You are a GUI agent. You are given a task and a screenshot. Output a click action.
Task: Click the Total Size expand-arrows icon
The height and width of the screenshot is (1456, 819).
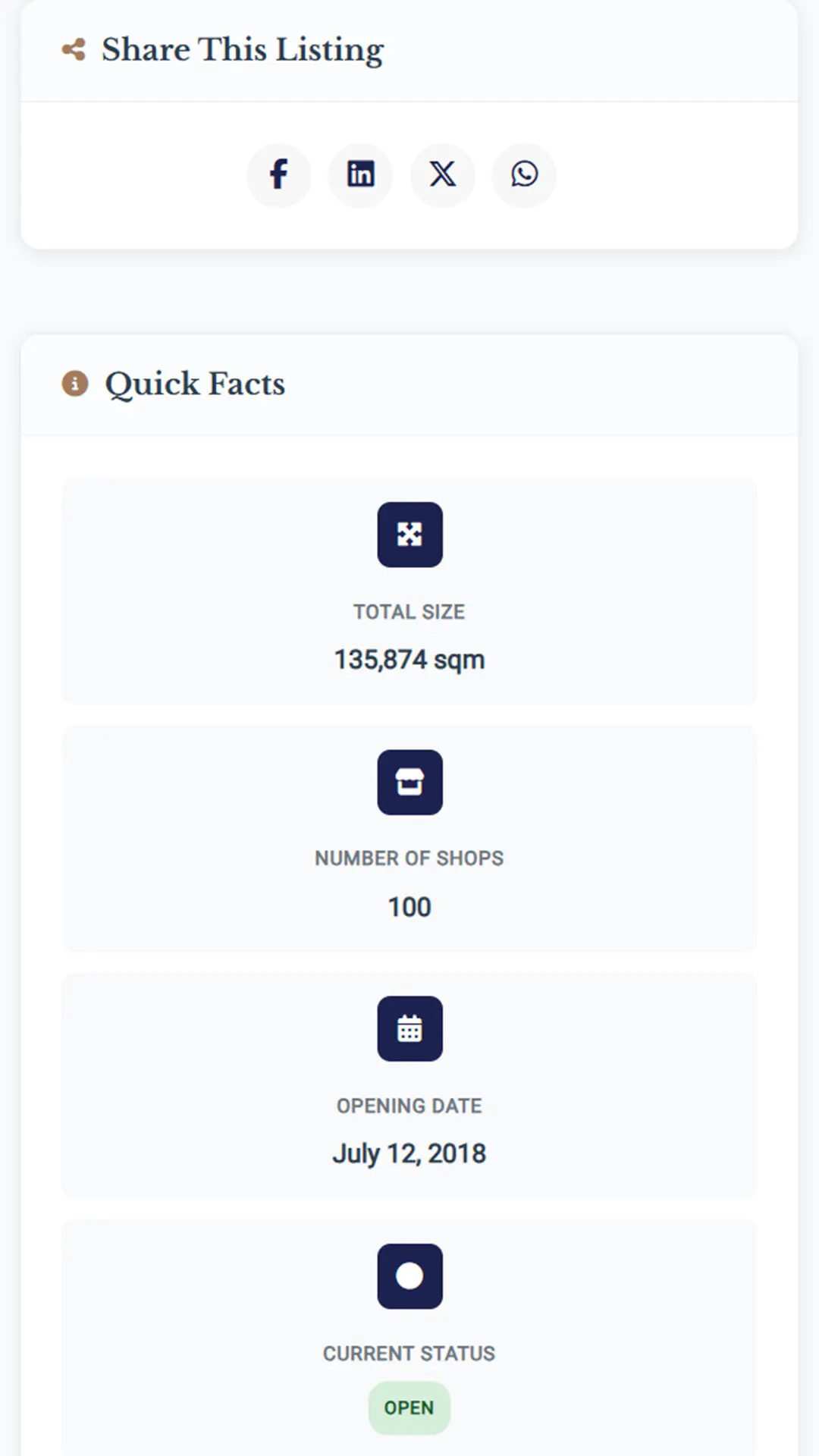point(409,535)
